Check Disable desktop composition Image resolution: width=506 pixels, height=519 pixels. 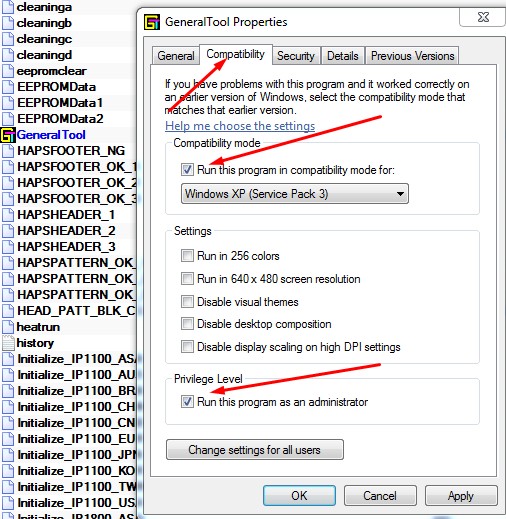pos(187,324)
